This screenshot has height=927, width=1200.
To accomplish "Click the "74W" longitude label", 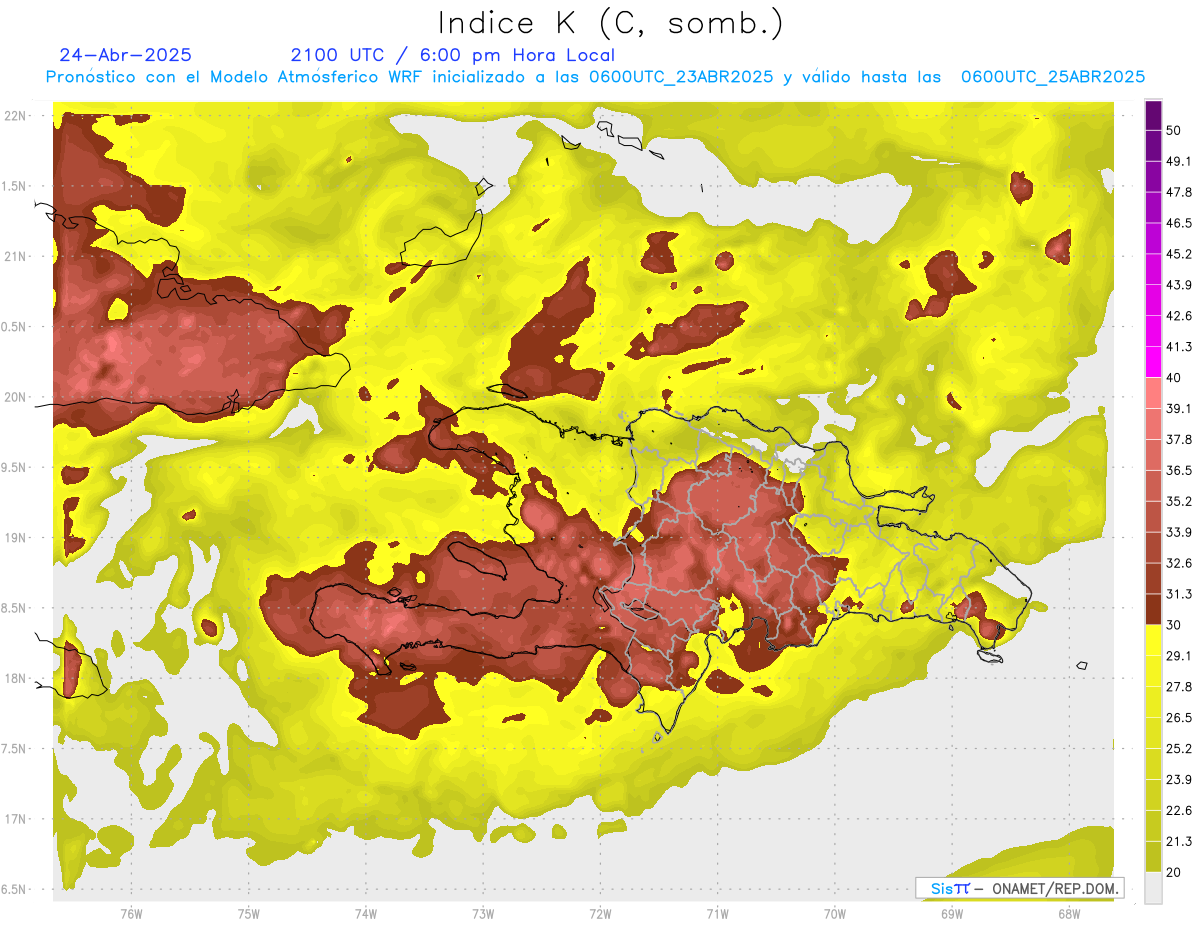I will (x=366, y=914).
